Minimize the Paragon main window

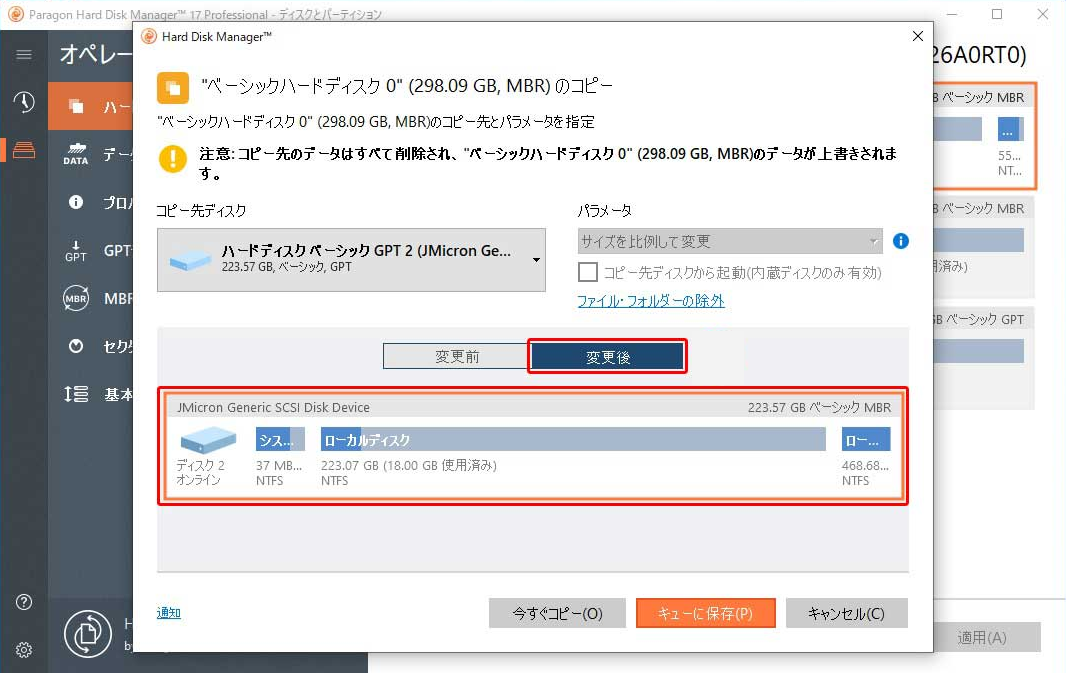click(952, 14)
